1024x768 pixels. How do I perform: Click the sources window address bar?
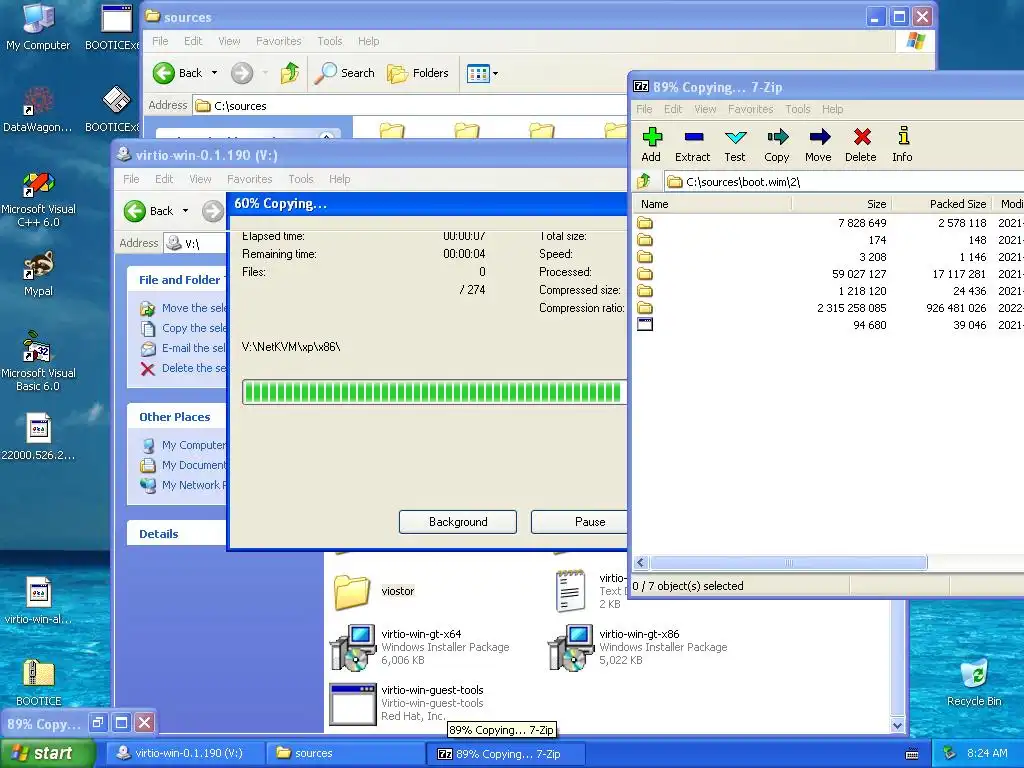click(x=410, y=106)
